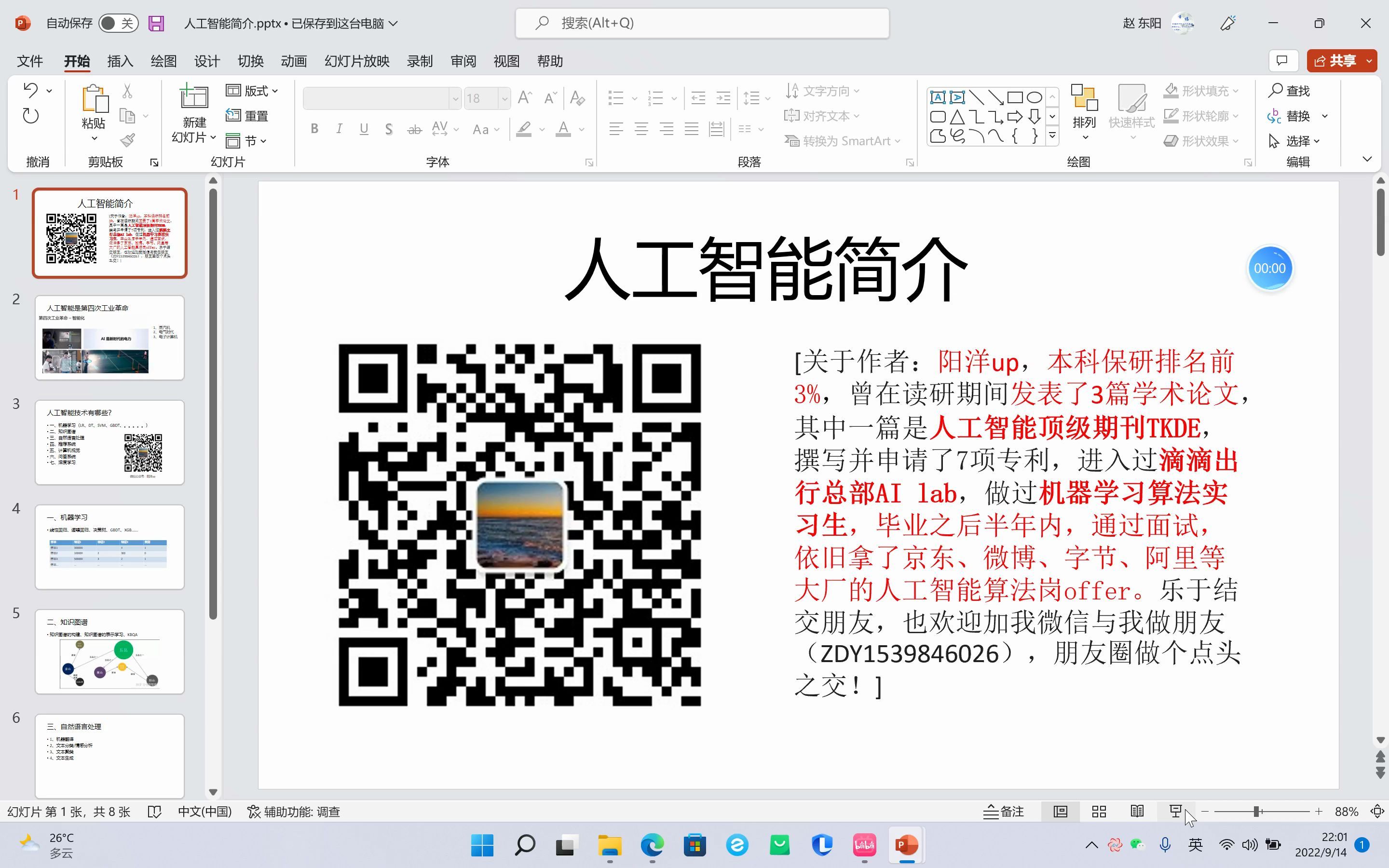Open the font name combo box
Viewport: 1389px width, 868px height.
coord(382,98)
